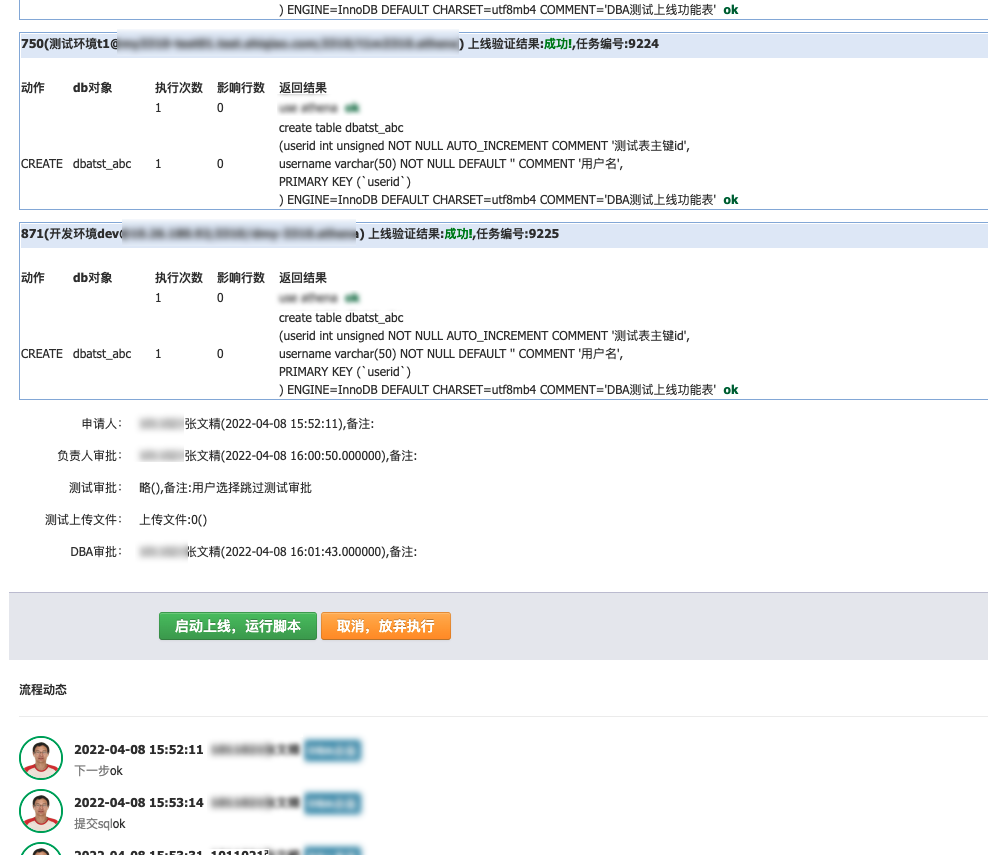Click the 2022-04-08 15:53:14 timestamp in the flow log

click(x=138, y=802)
